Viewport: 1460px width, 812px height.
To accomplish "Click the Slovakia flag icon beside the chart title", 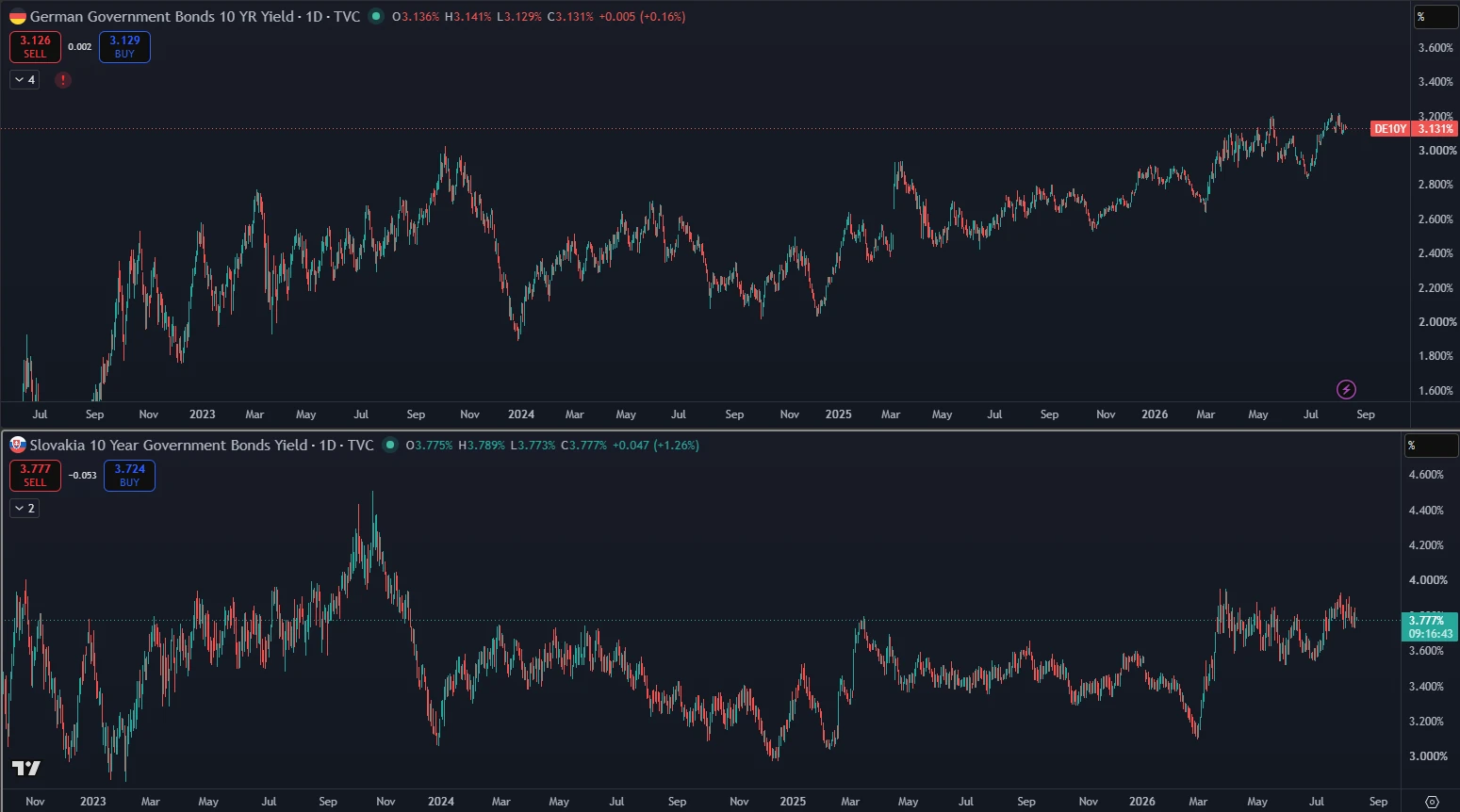I will click(x=18, y=446).
